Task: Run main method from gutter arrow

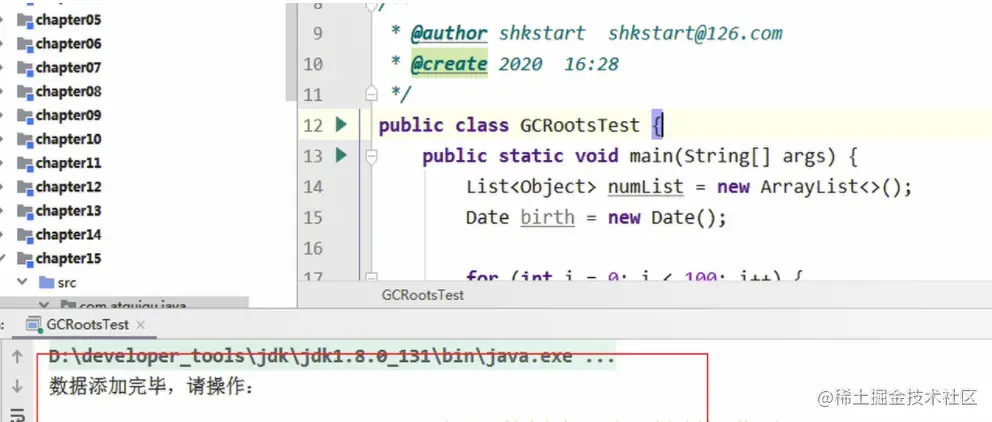Action: [x=342, y=155]
